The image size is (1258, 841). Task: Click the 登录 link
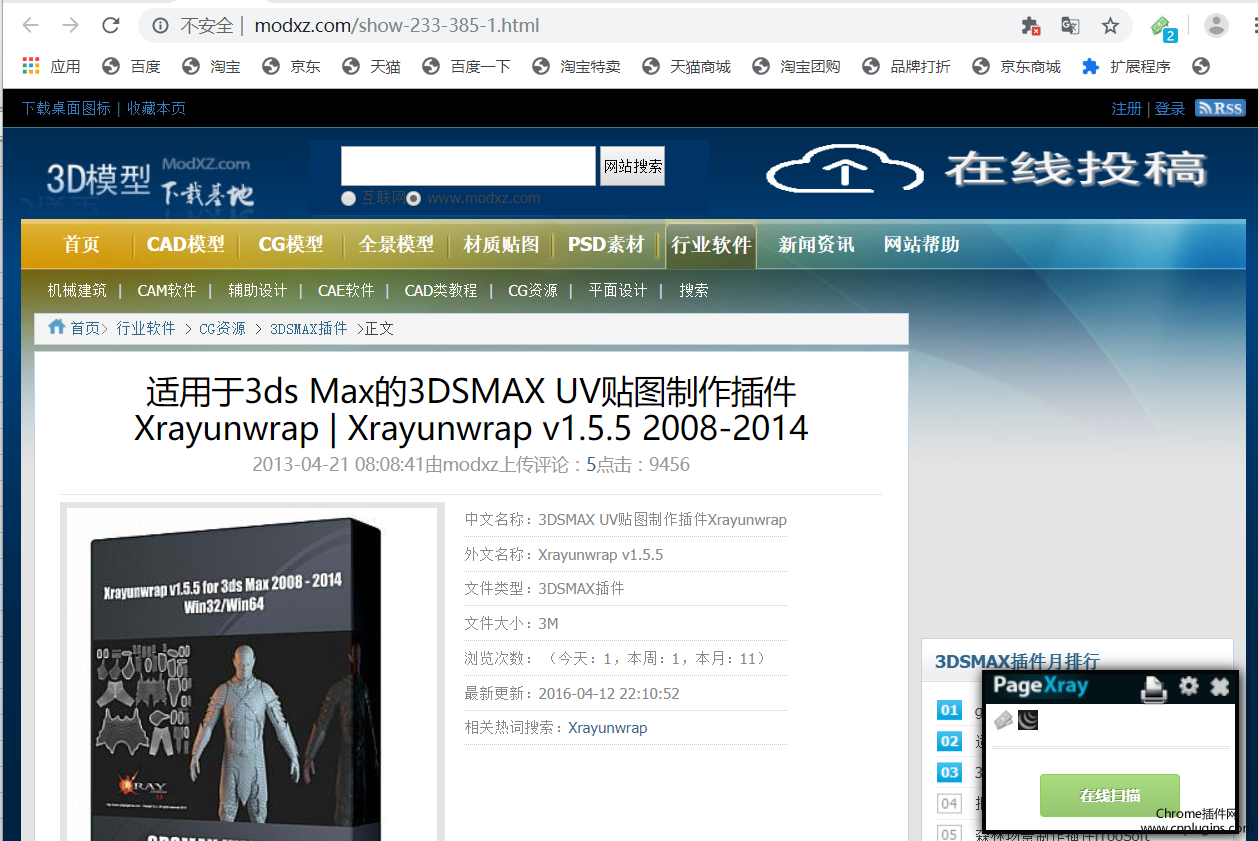click(1170, 108)
